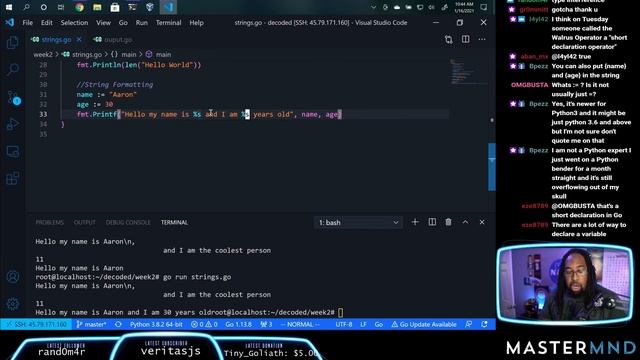Open Microsoft Store from the taskbar
Screen dimensions: 640x360
click(115, 7)
